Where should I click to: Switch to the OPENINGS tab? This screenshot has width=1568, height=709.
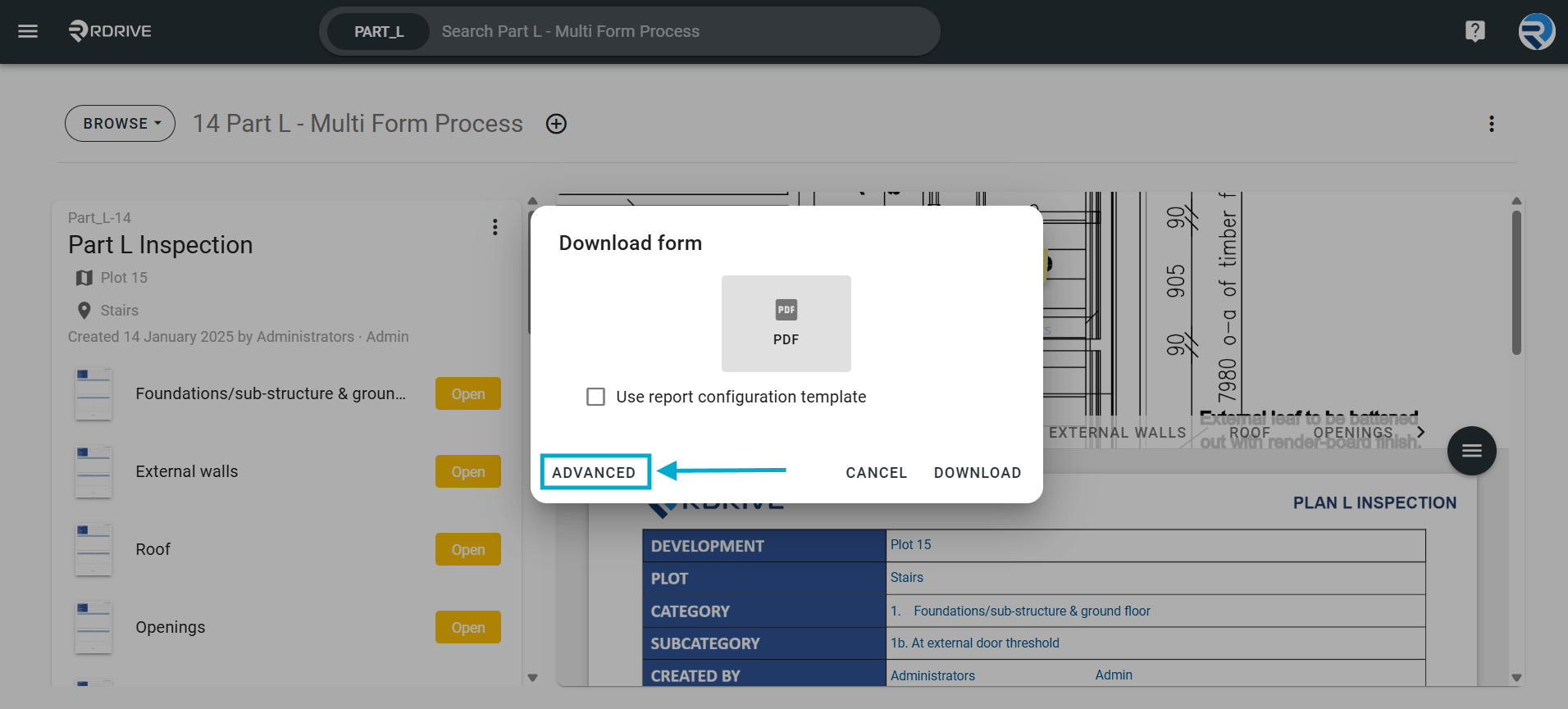click(1353, 432)
